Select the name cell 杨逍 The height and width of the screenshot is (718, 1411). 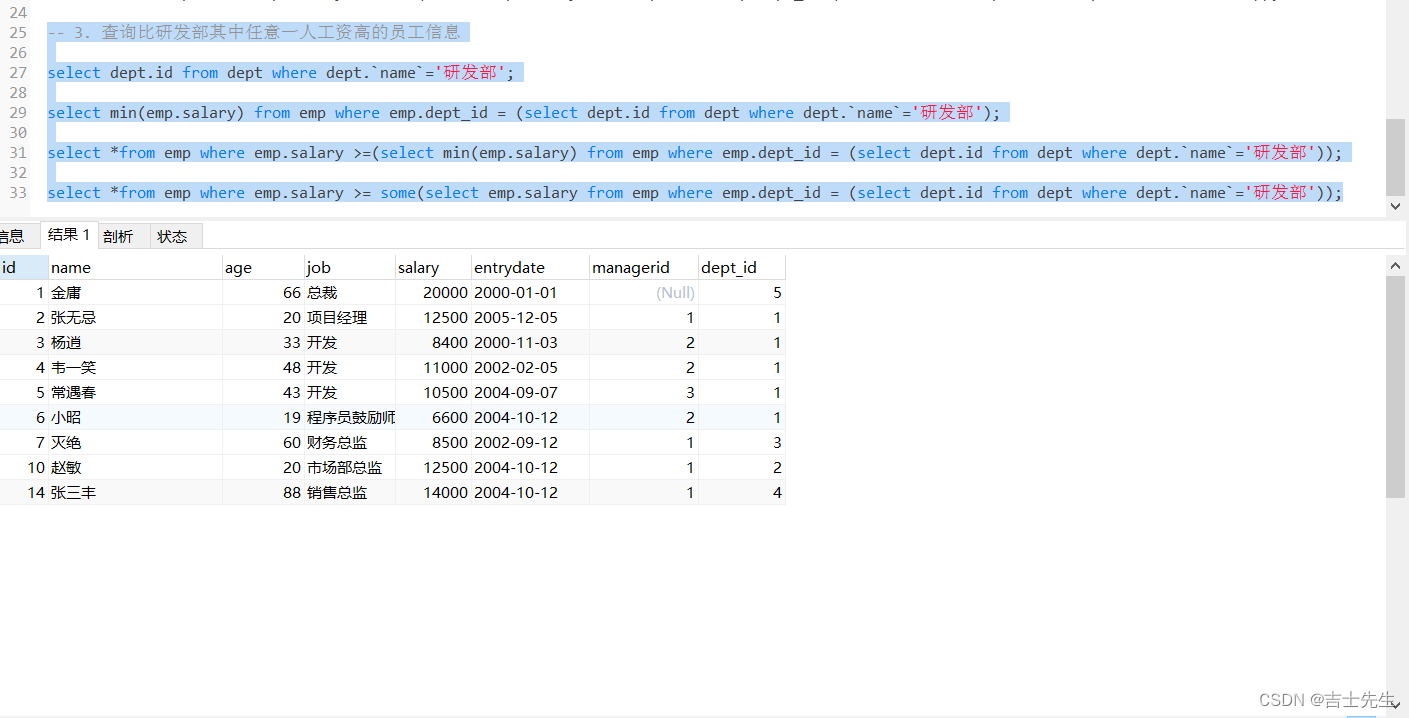[x=135, y=343]
